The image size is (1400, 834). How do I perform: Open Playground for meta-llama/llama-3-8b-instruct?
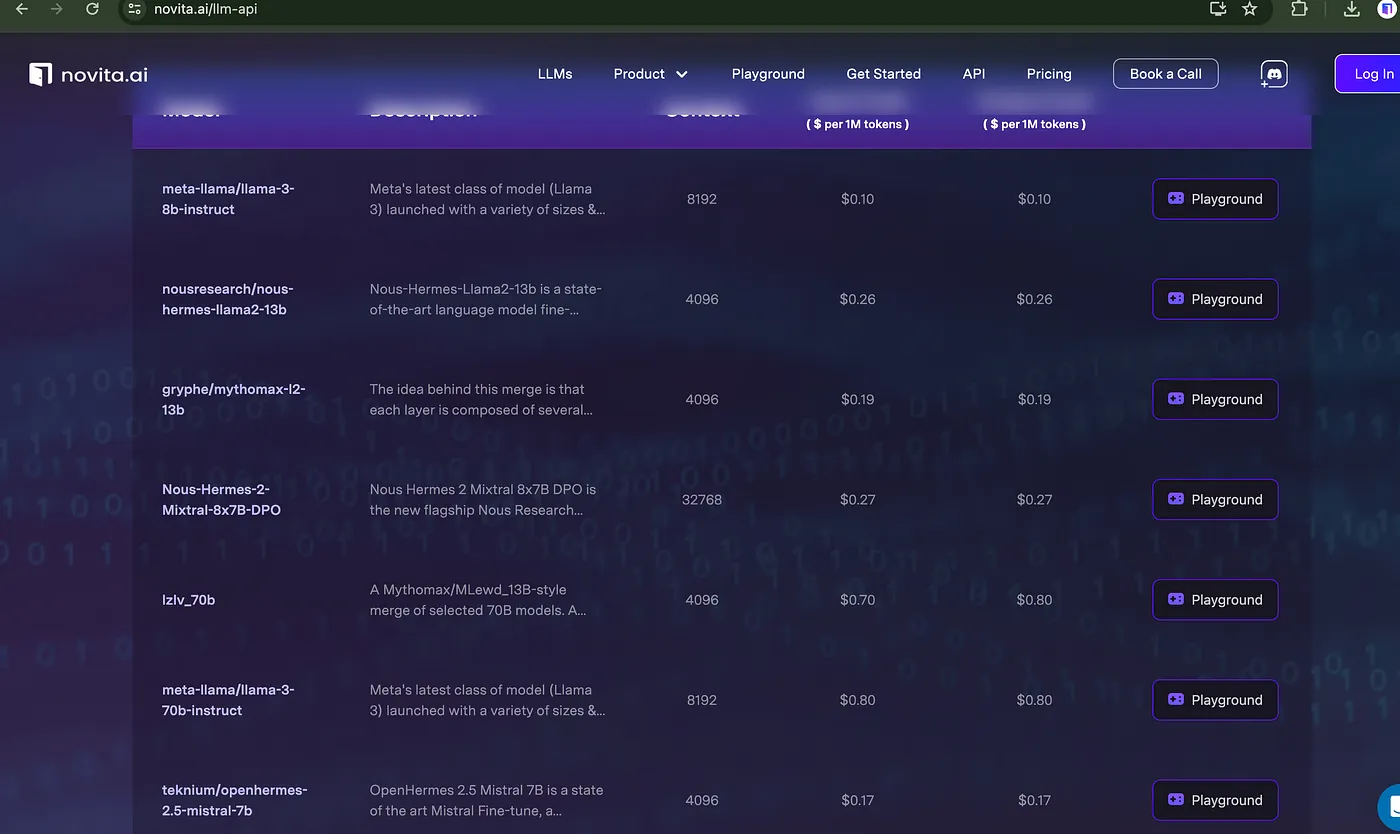click(x=1215, y=199)
